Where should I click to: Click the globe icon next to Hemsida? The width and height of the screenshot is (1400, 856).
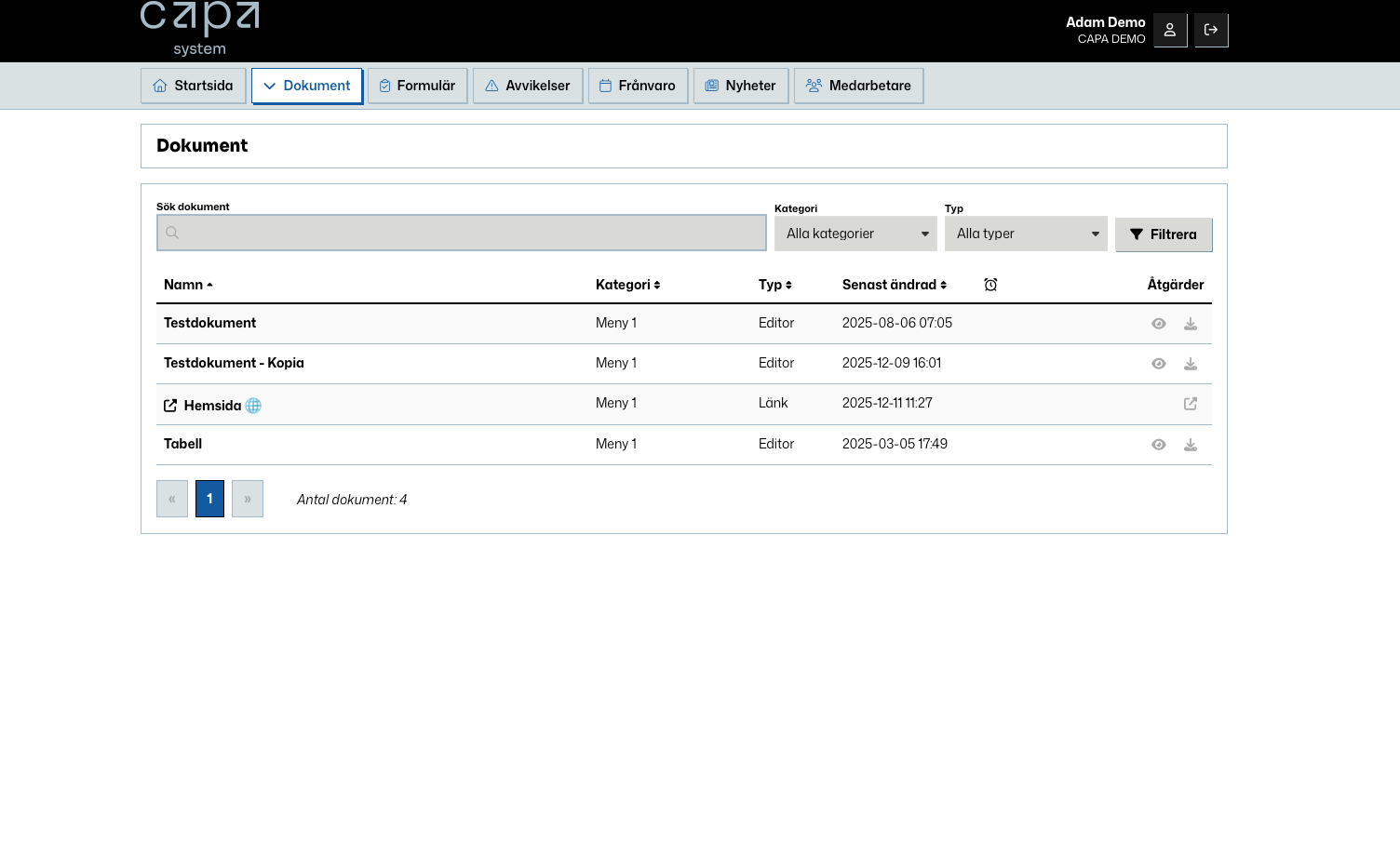tap(253, 406)
